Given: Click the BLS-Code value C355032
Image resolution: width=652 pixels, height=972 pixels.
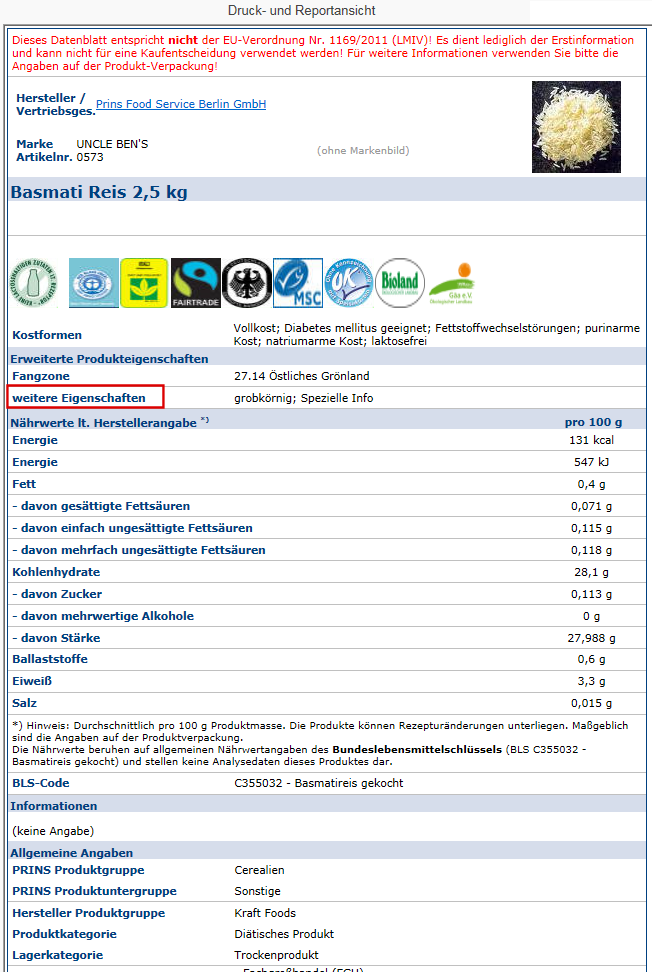Looking at the screenshot, I should 318,783.
